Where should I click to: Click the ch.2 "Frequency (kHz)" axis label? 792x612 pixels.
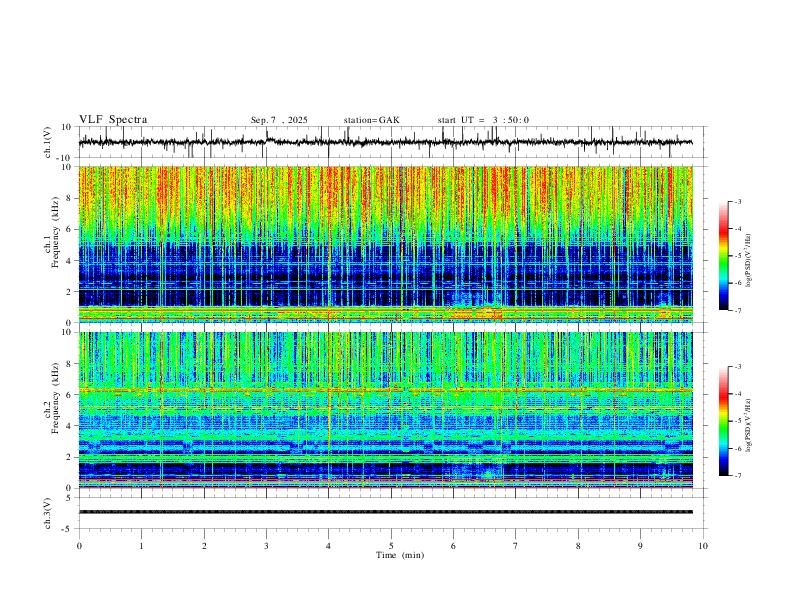coord(55,398)
